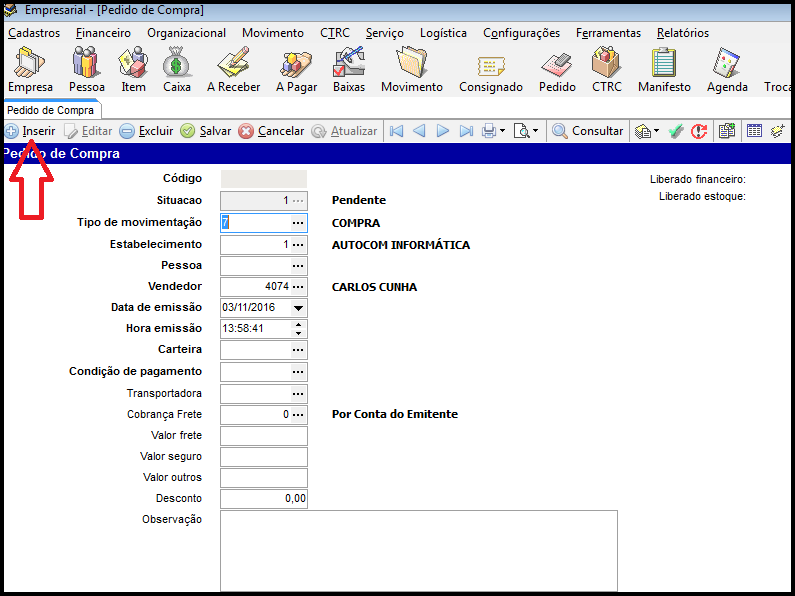This screenshot has height=596, width=795.
Task: Click the Consultar button
Action: [587, 131]
